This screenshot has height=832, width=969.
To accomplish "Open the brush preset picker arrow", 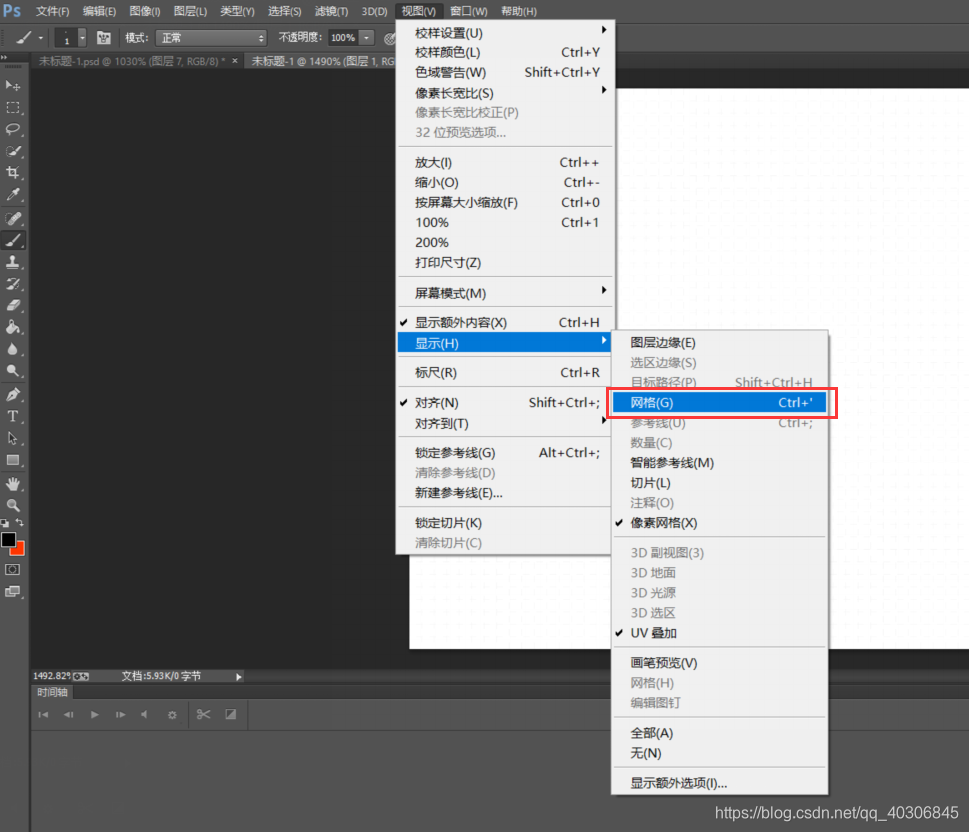I will [82, 38].
